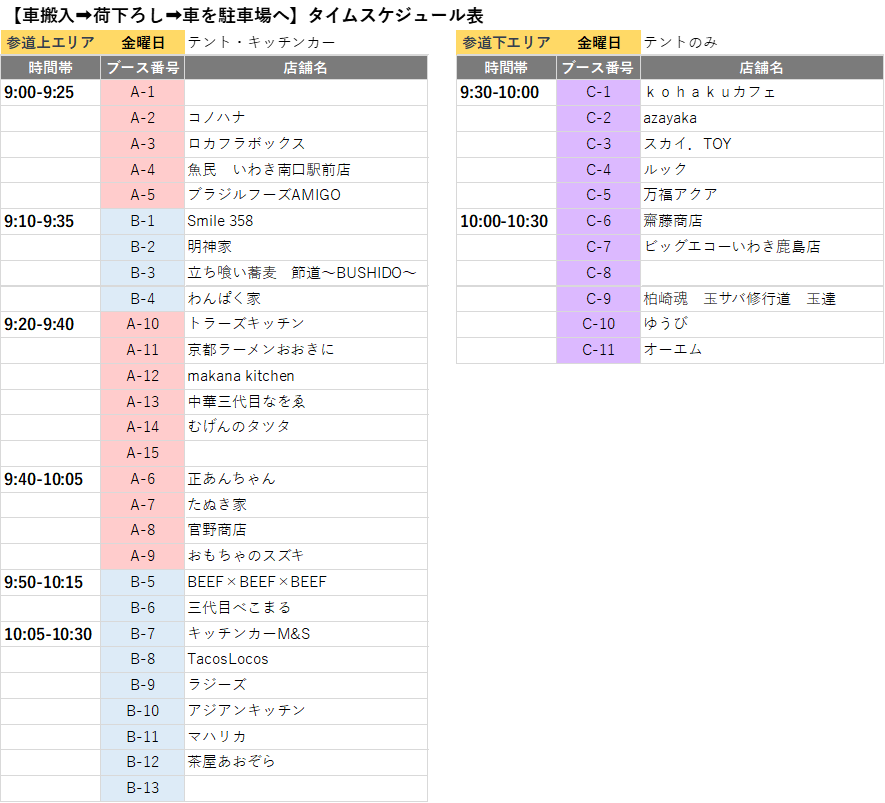Select the empty store cell beside A-15
885x803 pixels.
click(305, 453)
